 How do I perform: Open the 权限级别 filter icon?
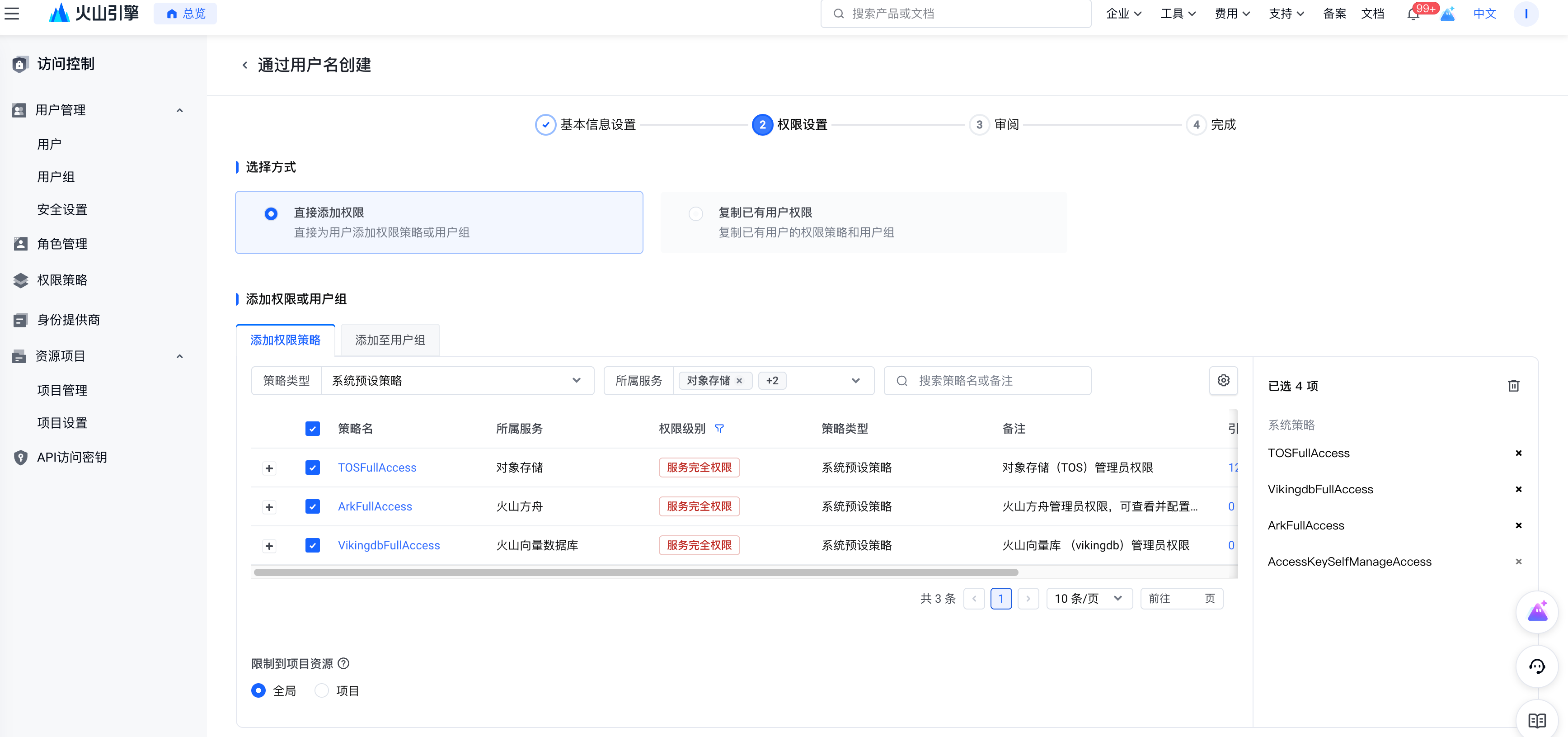[x=720, y=428]
